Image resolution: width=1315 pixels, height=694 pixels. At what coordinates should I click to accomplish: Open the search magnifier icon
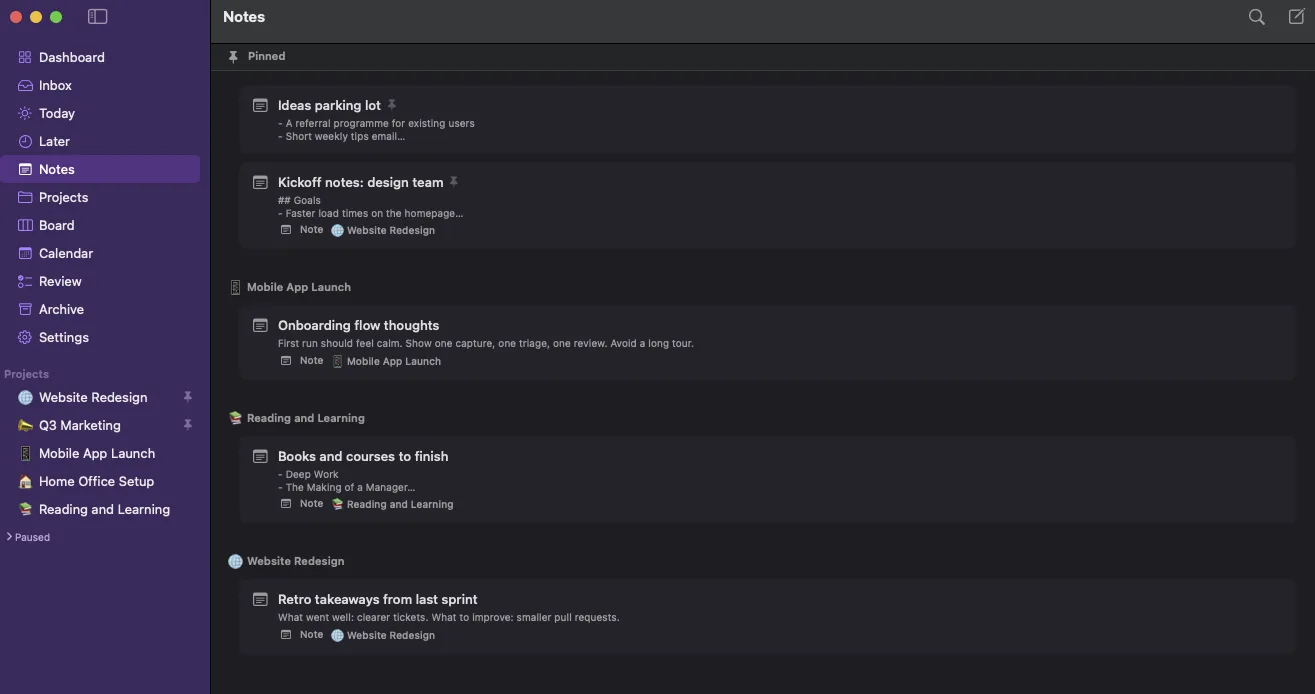pyautogui.click(x=1257, y=17)
